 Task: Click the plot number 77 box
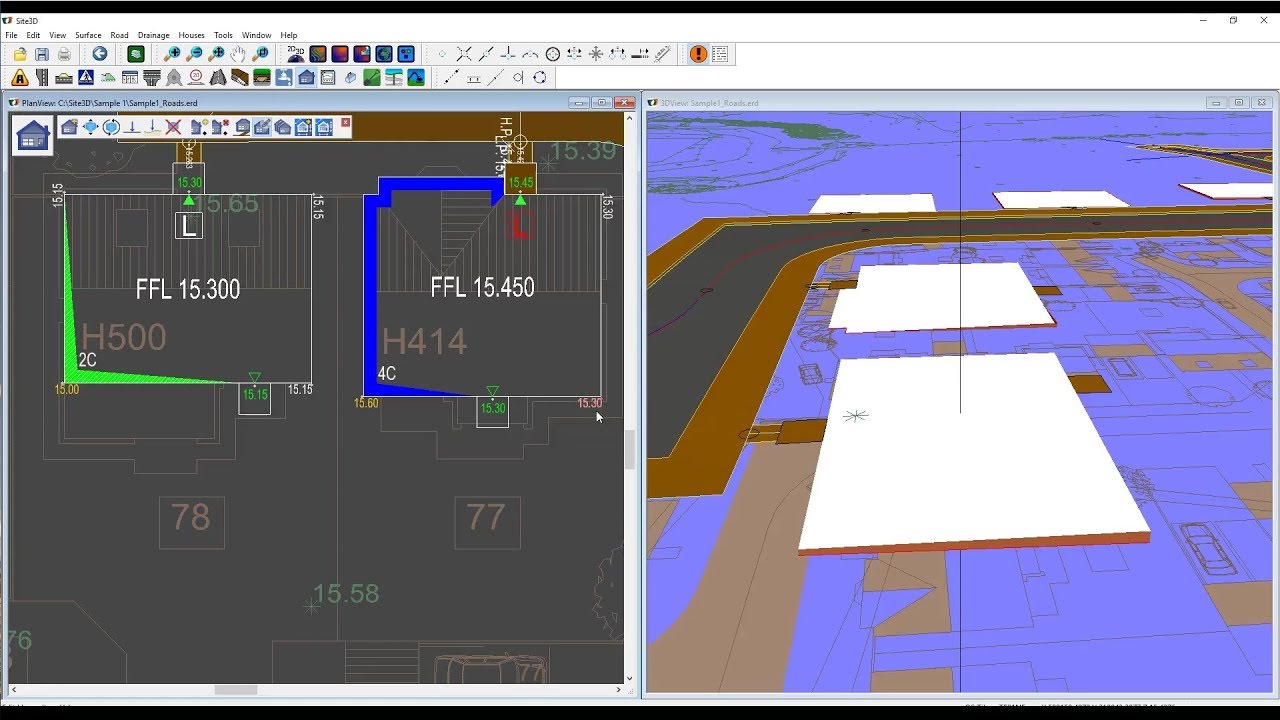(x=486, y=521)
